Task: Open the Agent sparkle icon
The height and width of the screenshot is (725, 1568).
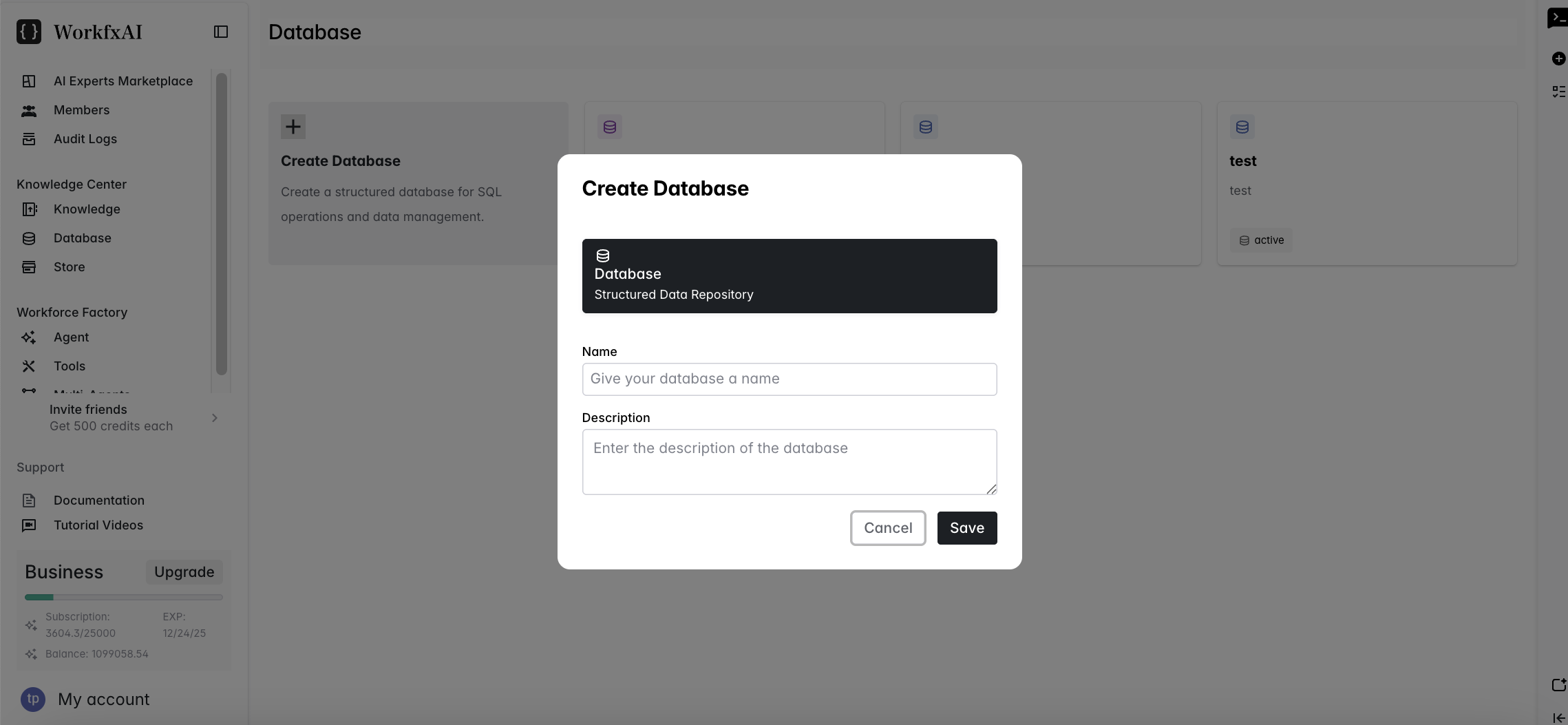Action: click(29, 337)
